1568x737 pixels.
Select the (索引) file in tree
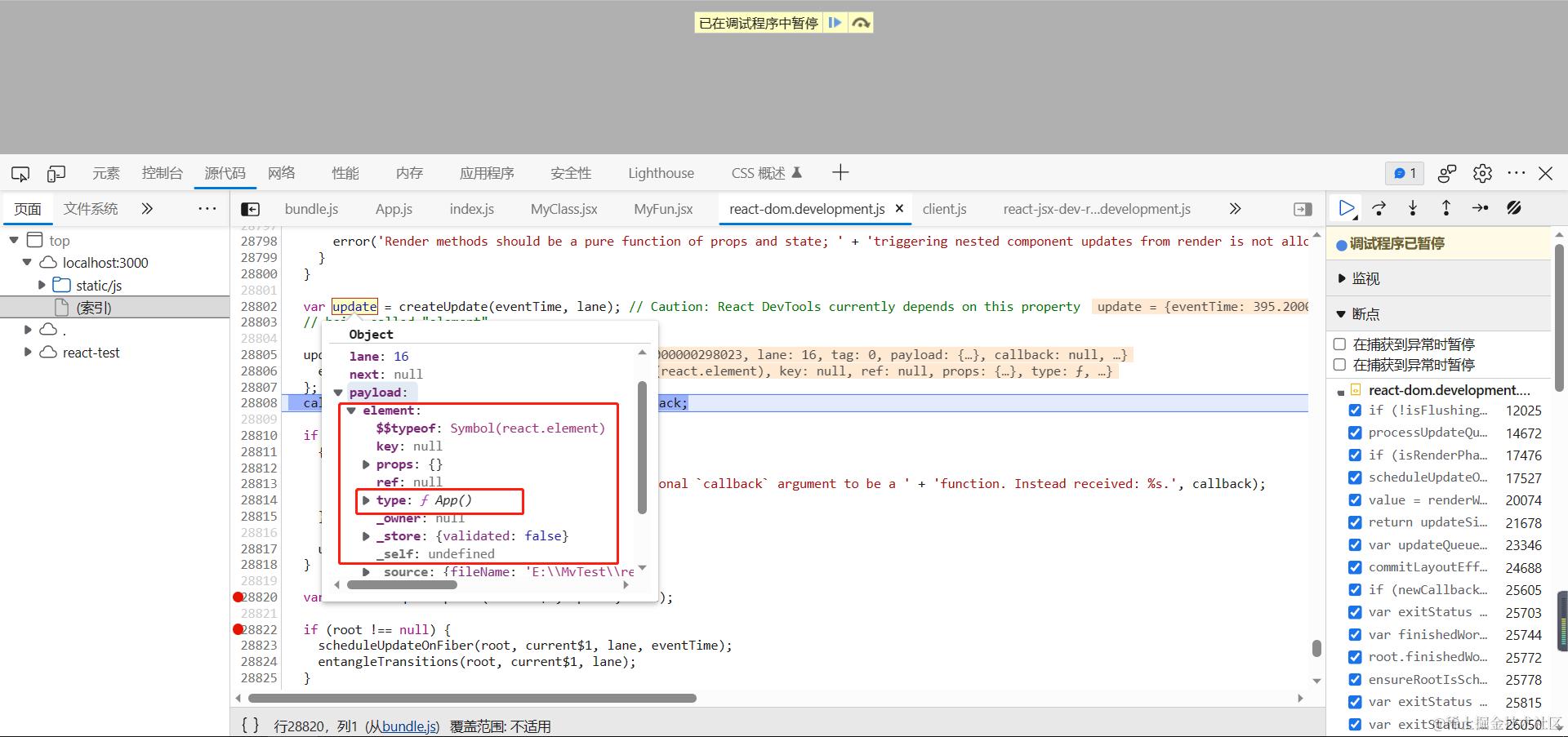click(94, 308)
